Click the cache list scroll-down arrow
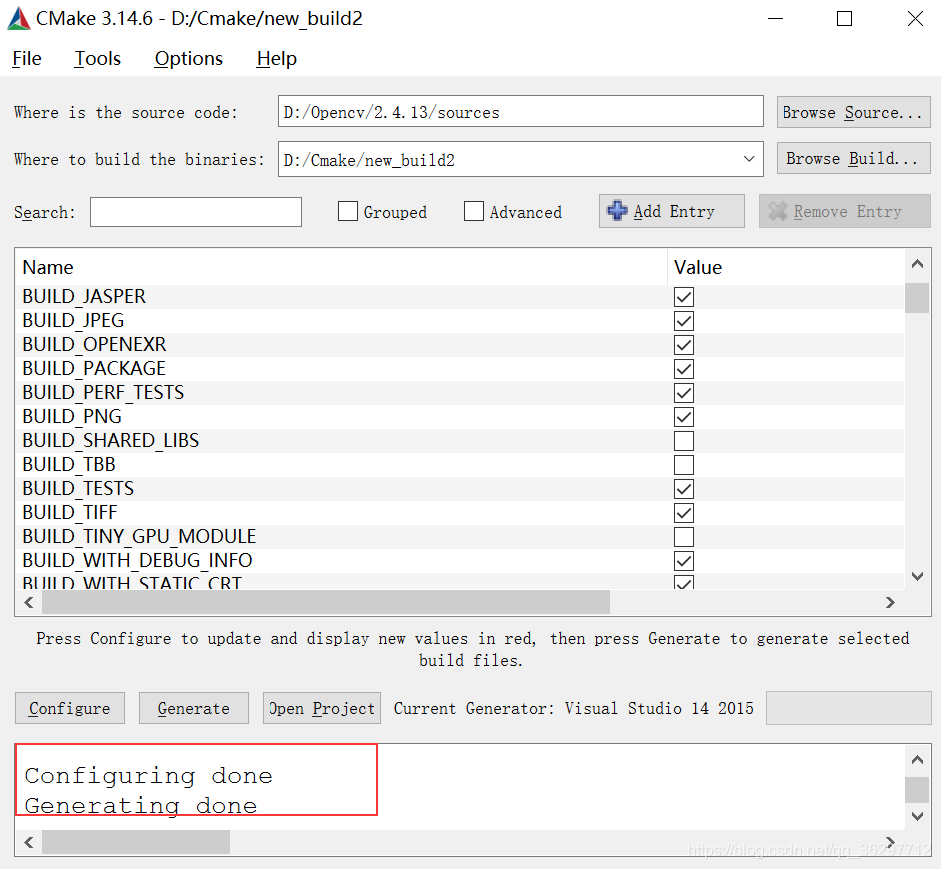The image size is (941, 869). click(x=917, y=576)
